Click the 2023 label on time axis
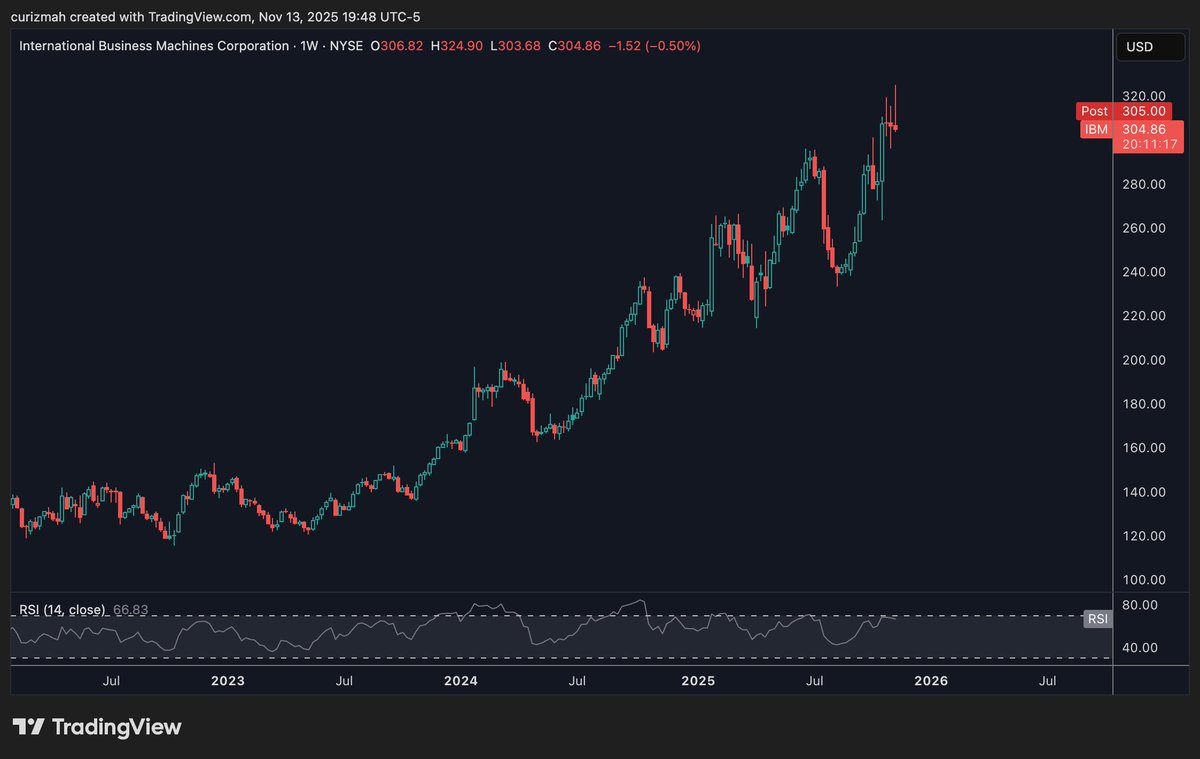Viewport: 1200px width, 759px height. click(227, 681)
